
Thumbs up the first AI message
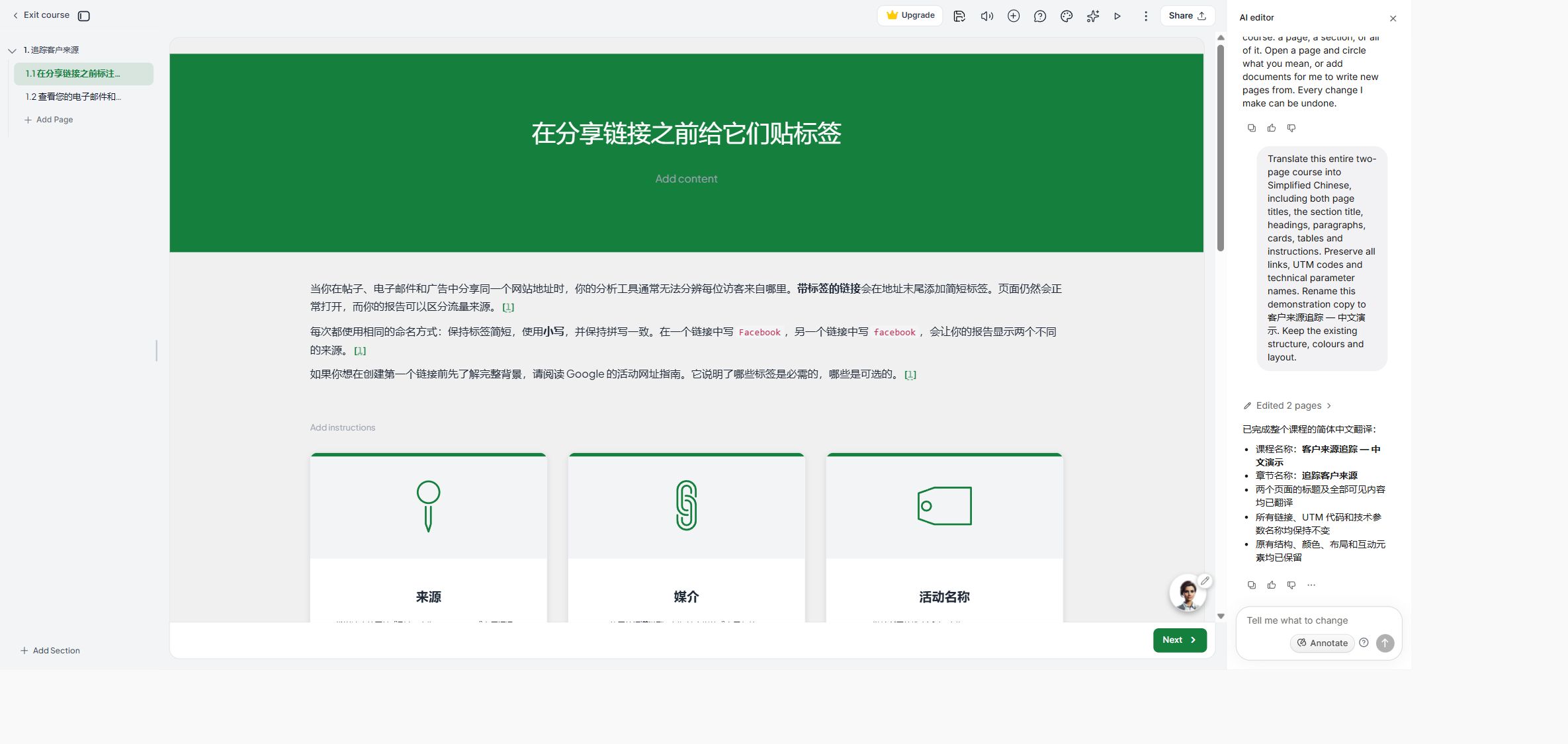point(1272,128)
